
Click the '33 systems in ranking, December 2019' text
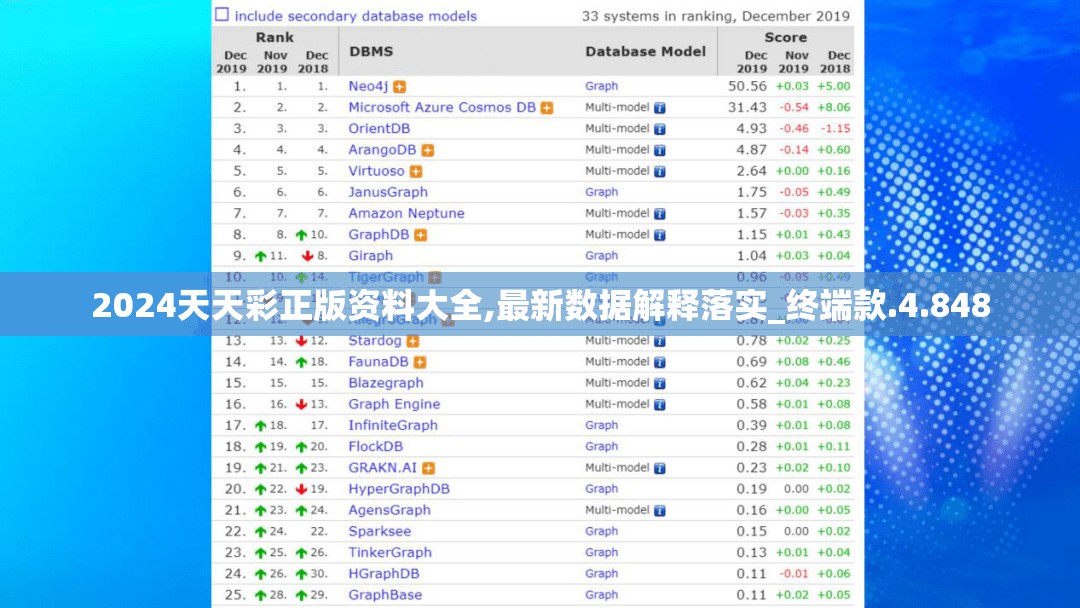pos(716,16)
